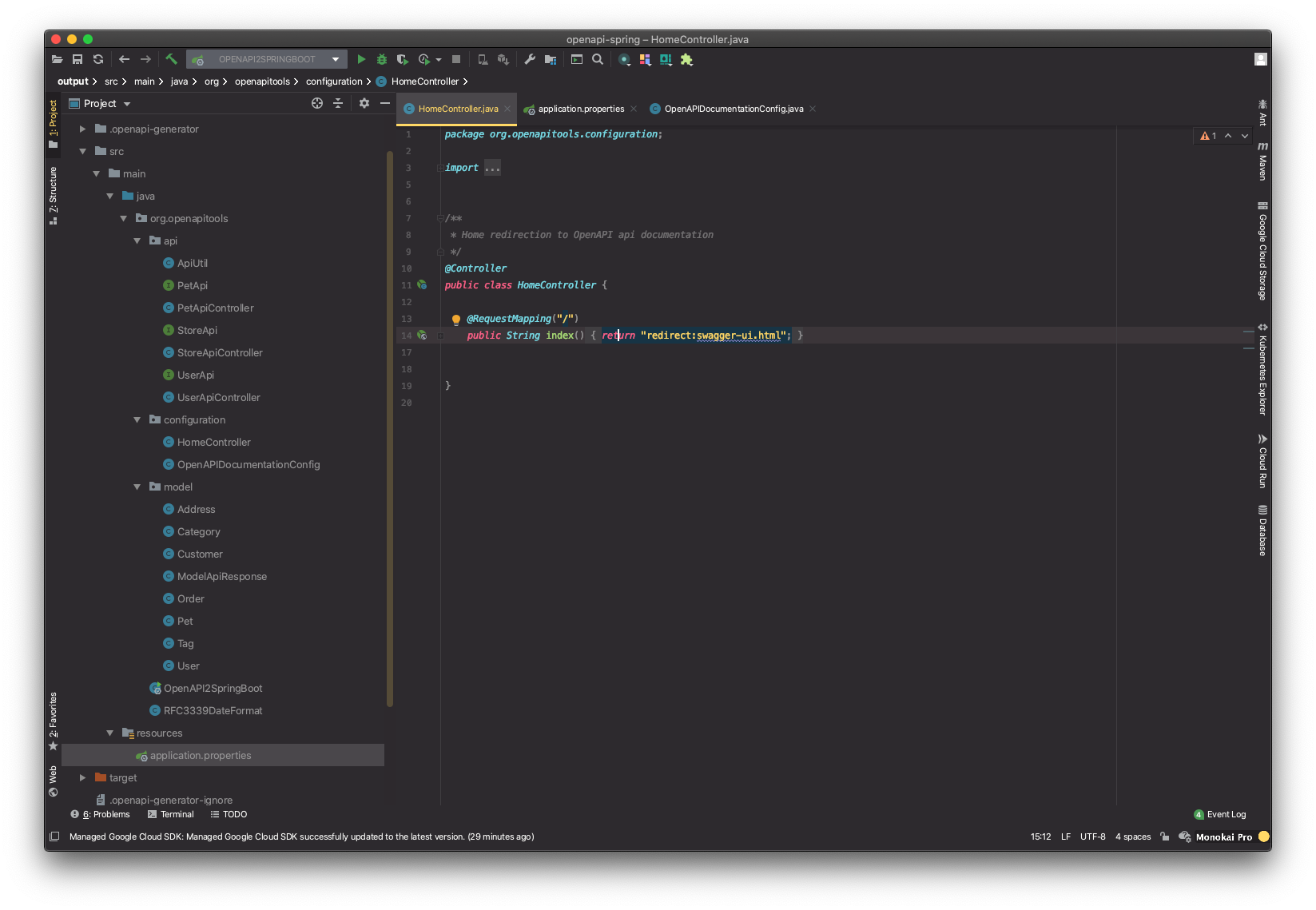This screenshot has width=1316, height=910.
Task: Run with coverage
Action: [402, 59]
